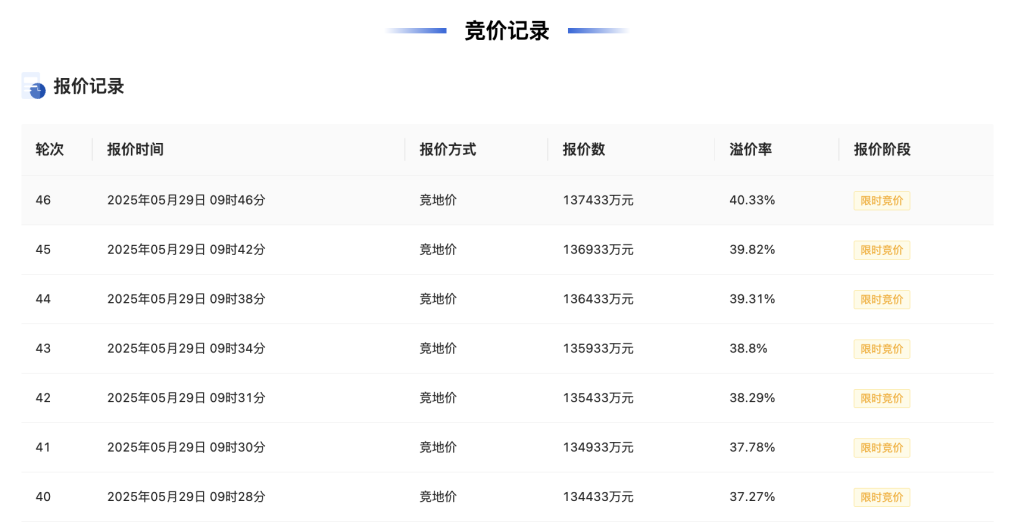Click the 38.8% premium rate value
Image resolution: width=1024 pixels, height=529 pixels.
click(748, 349)
